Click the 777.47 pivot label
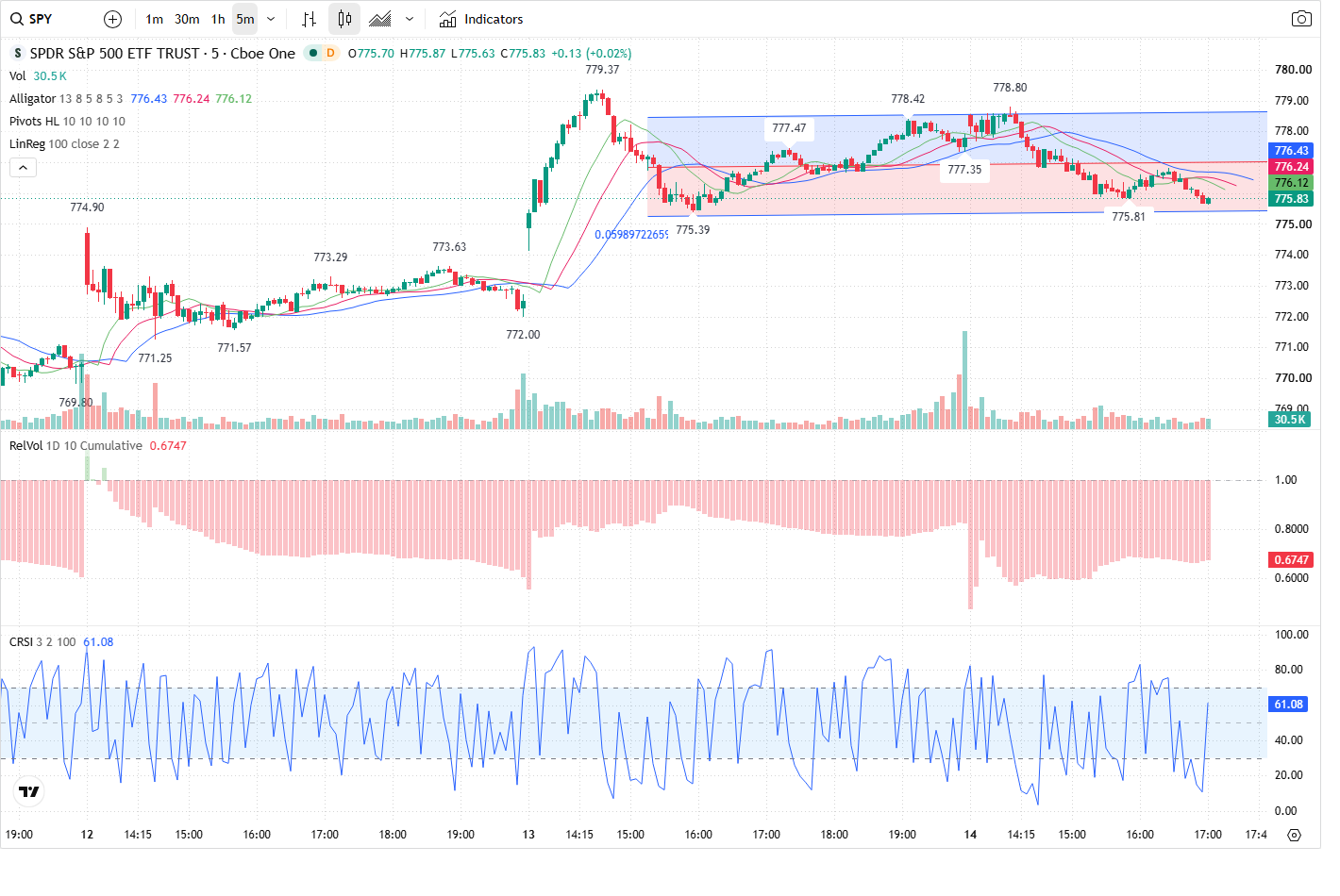 point(789,128)
